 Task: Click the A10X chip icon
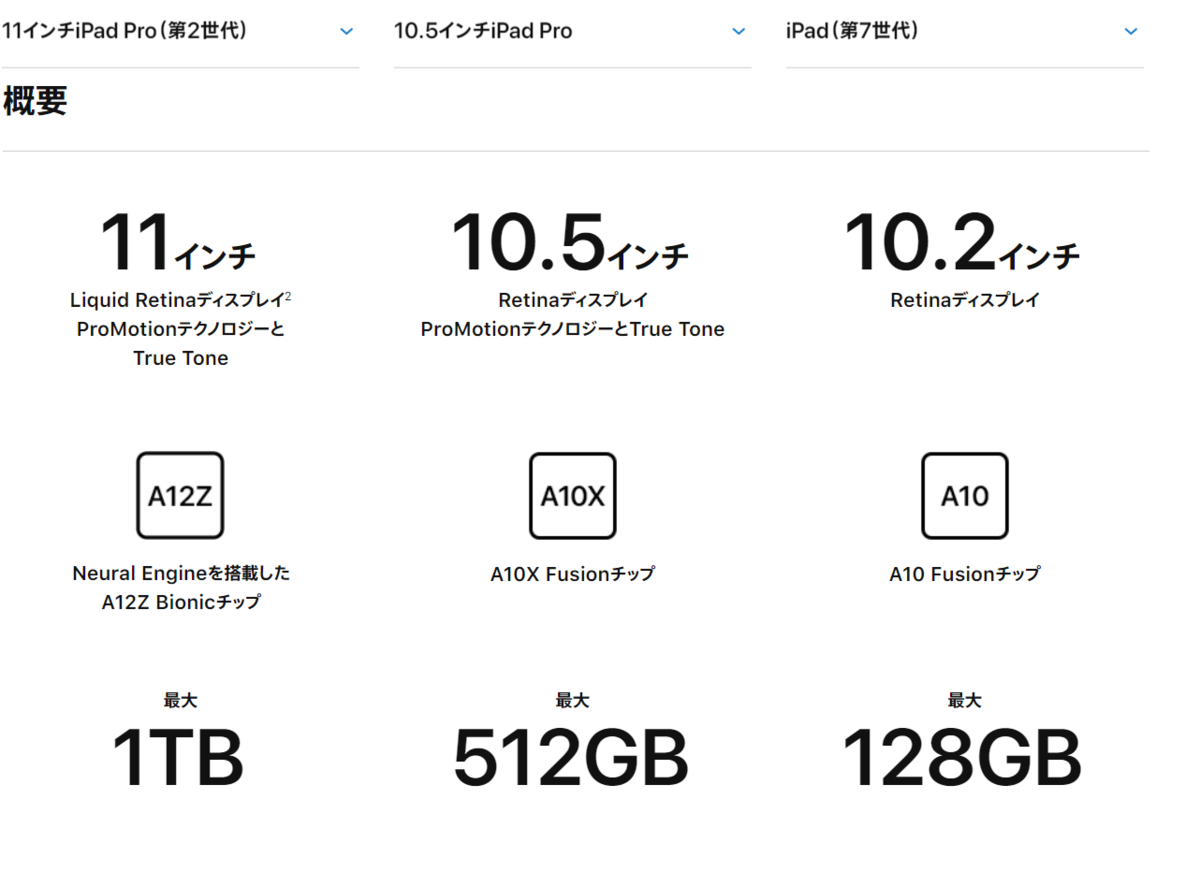pos(573,496)
